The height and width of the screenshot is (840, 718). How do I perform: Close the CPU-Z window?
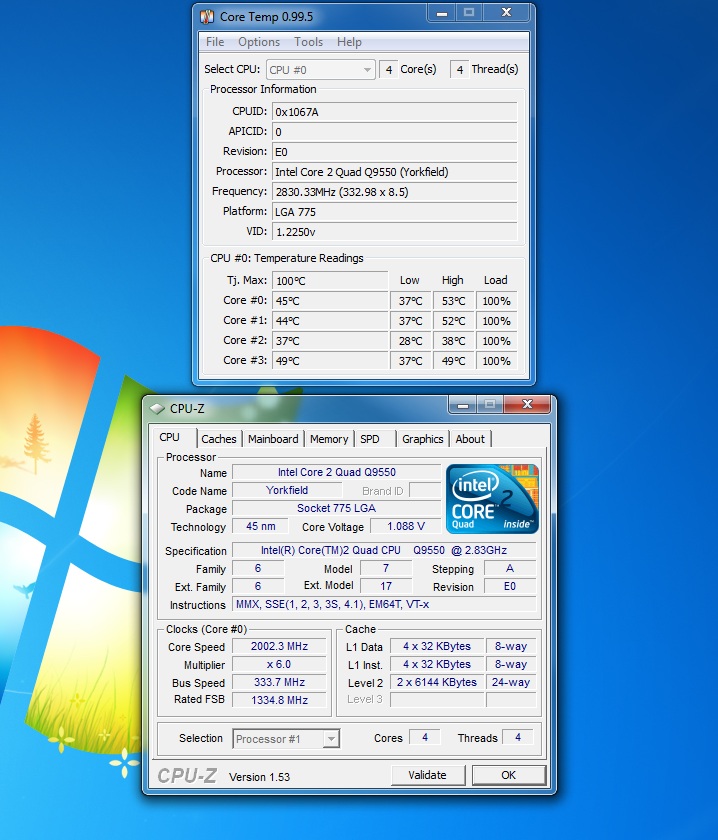(x=527, y=405)
